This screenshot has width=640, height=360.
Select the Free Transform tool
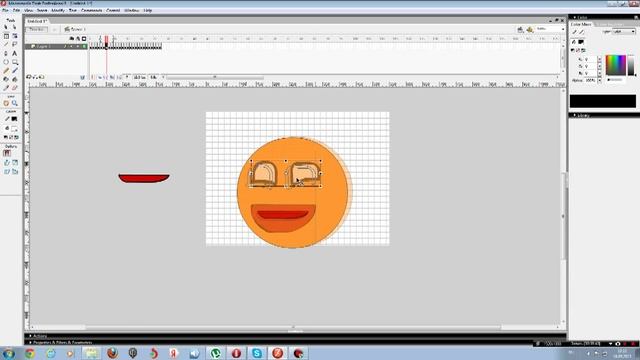6,36
